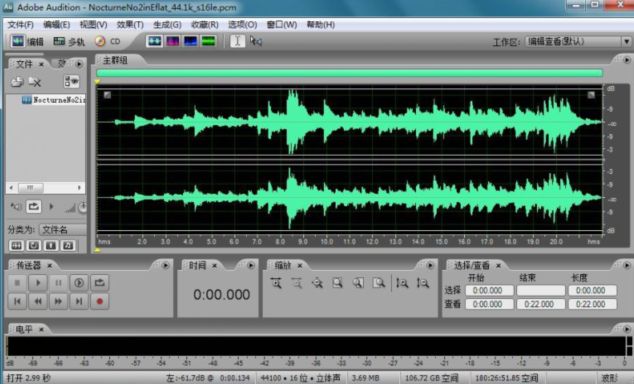Click the zoom out vertically icon
The image size is (634, 384).
423,283
